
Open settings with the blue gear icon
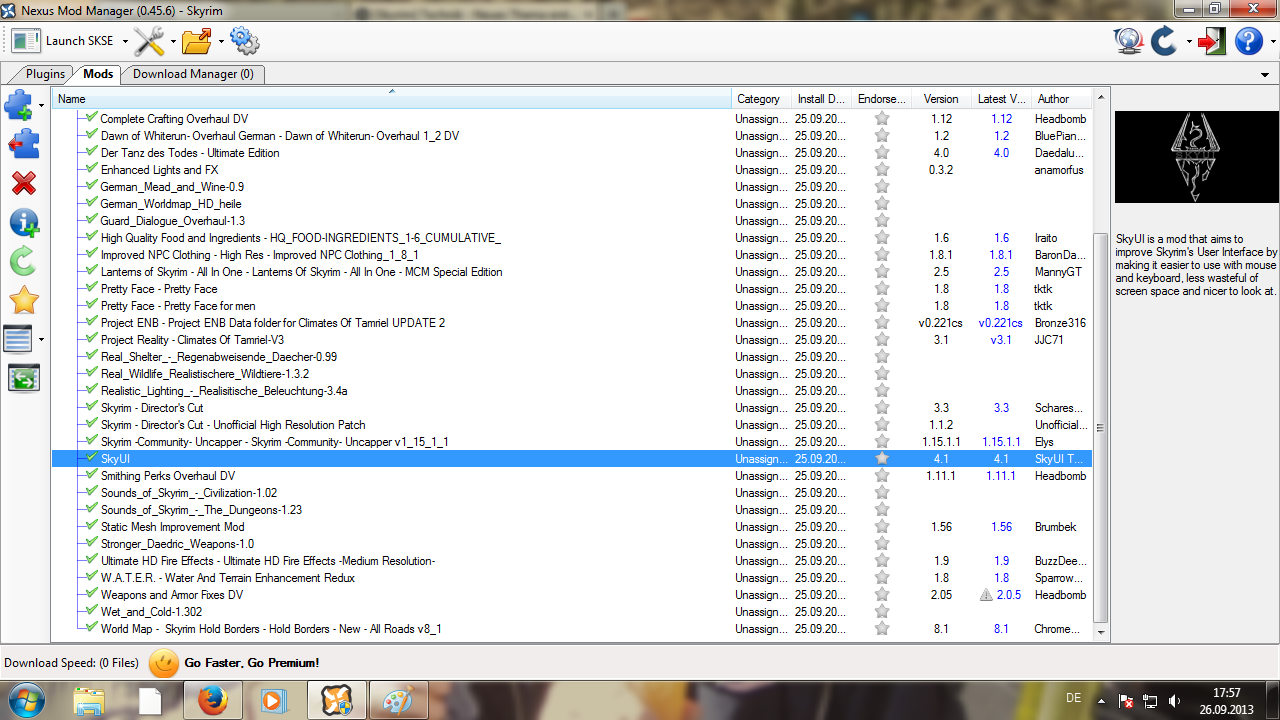[x=244, y=41]
